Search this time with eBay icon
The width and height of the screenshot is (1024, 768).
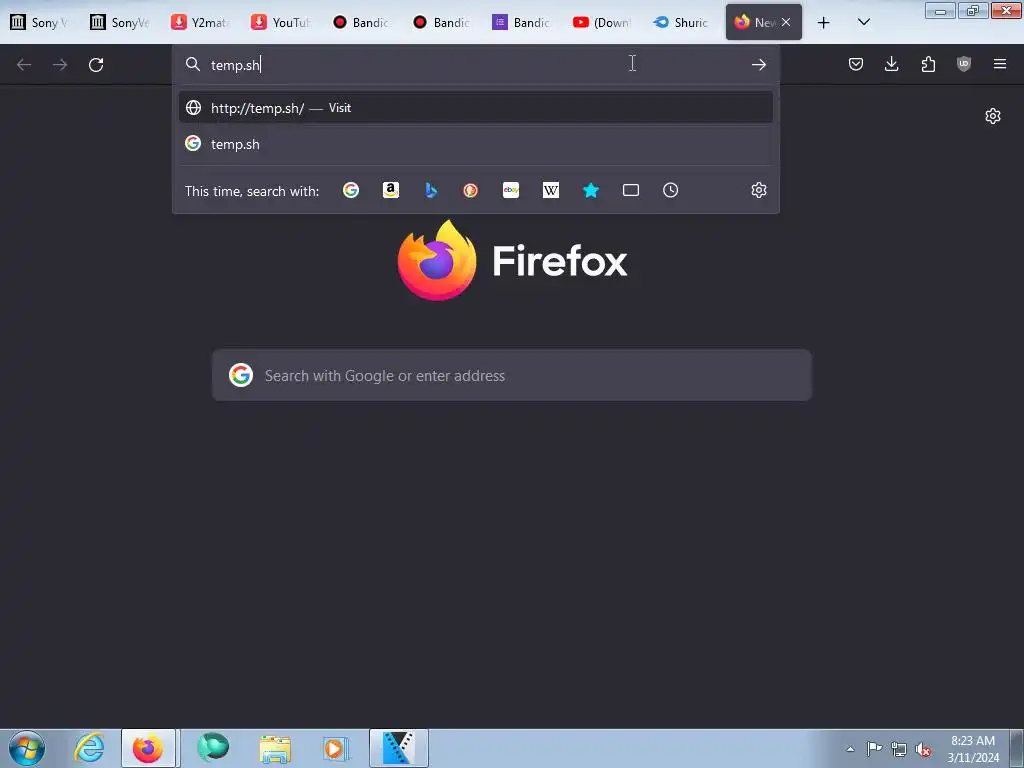(x=511, y=190)
